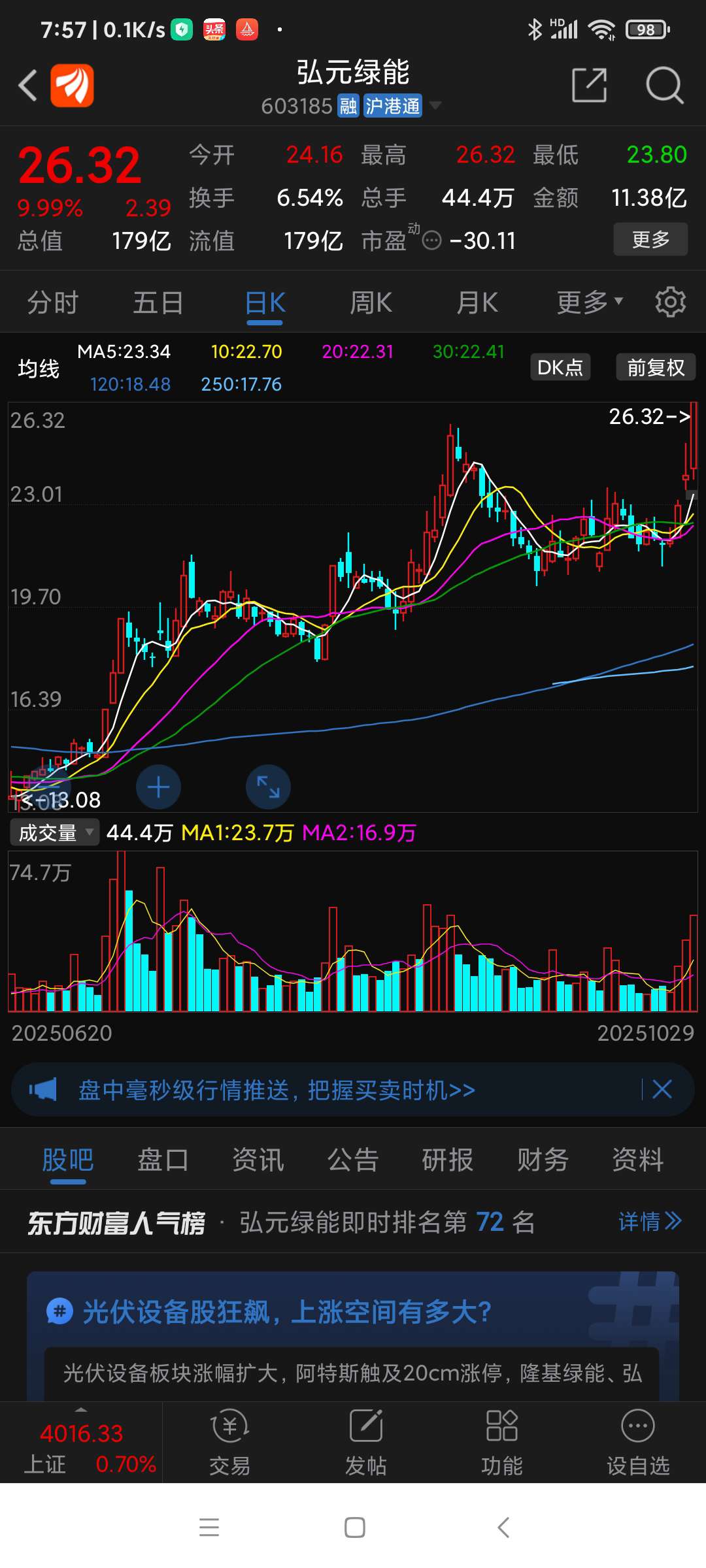Toggle the DK点 indicator
The height and width of the screenshot is (1568, 706).
coord(560,367)
